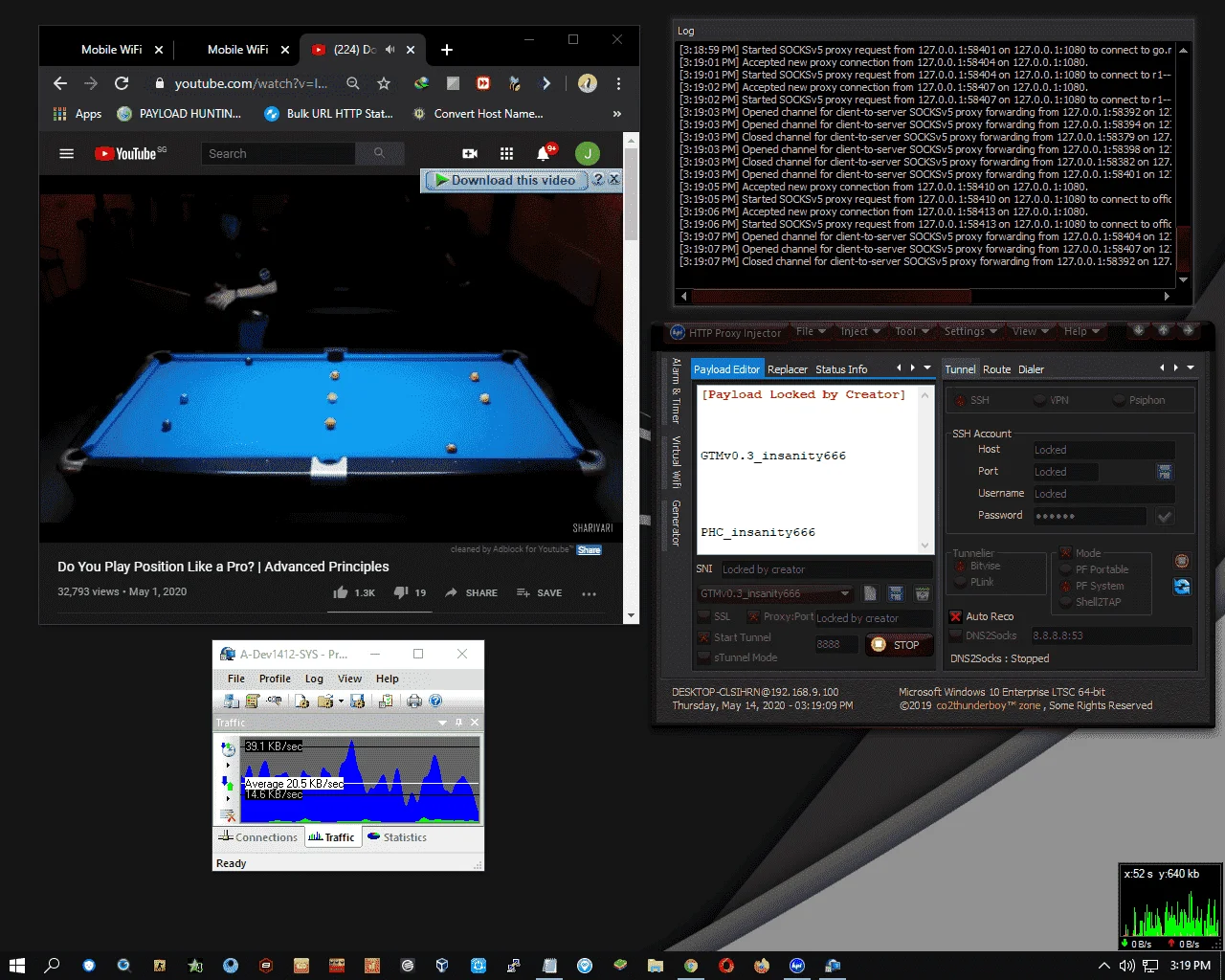The height and width of the screenshot is (980, 1225).
Task: Open Bulk URL HTTP Stat... bookmark
Action: (327, 114)
